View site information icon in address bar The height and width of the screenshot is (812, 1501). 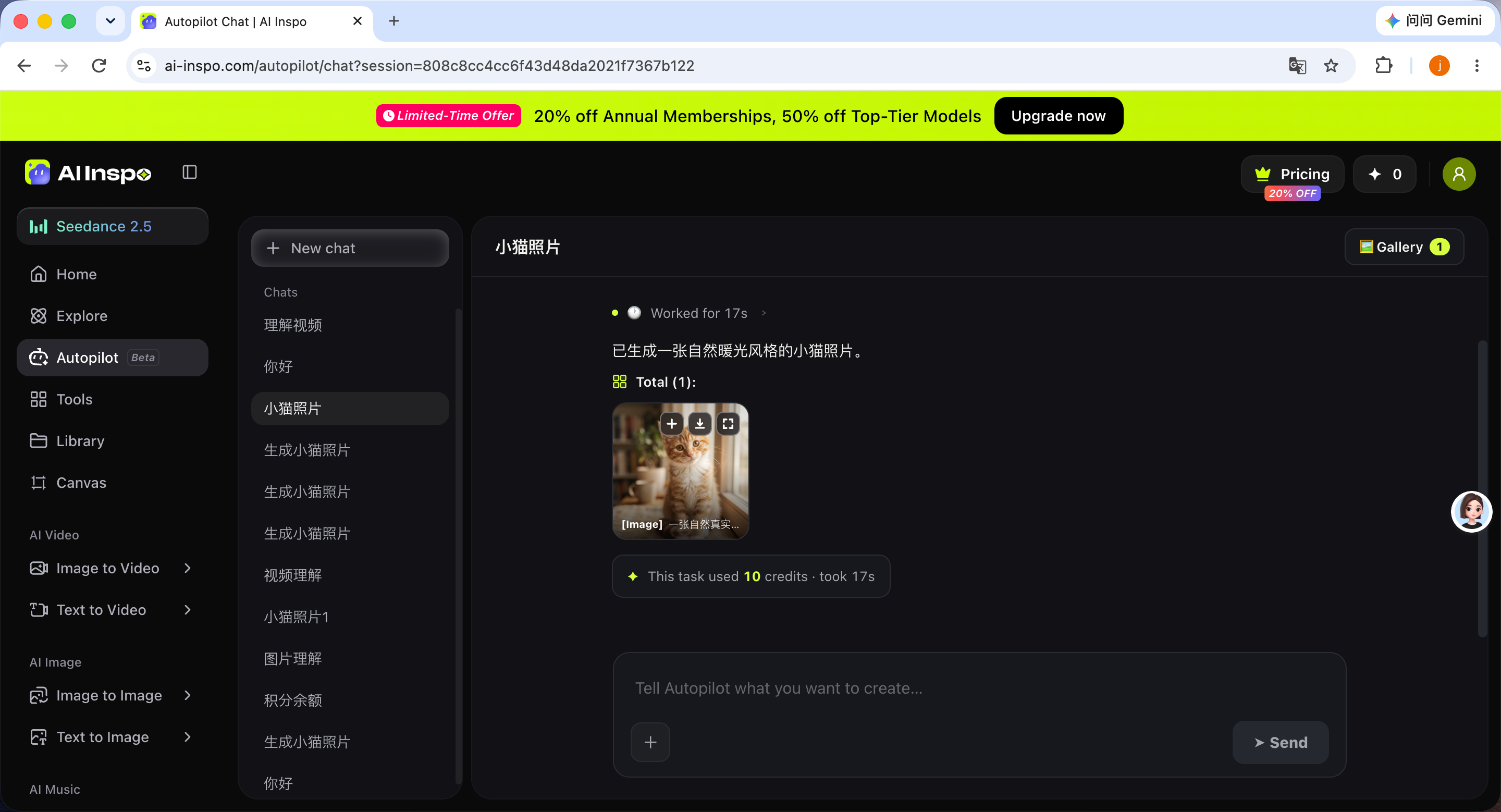click(x=144, y=66)
